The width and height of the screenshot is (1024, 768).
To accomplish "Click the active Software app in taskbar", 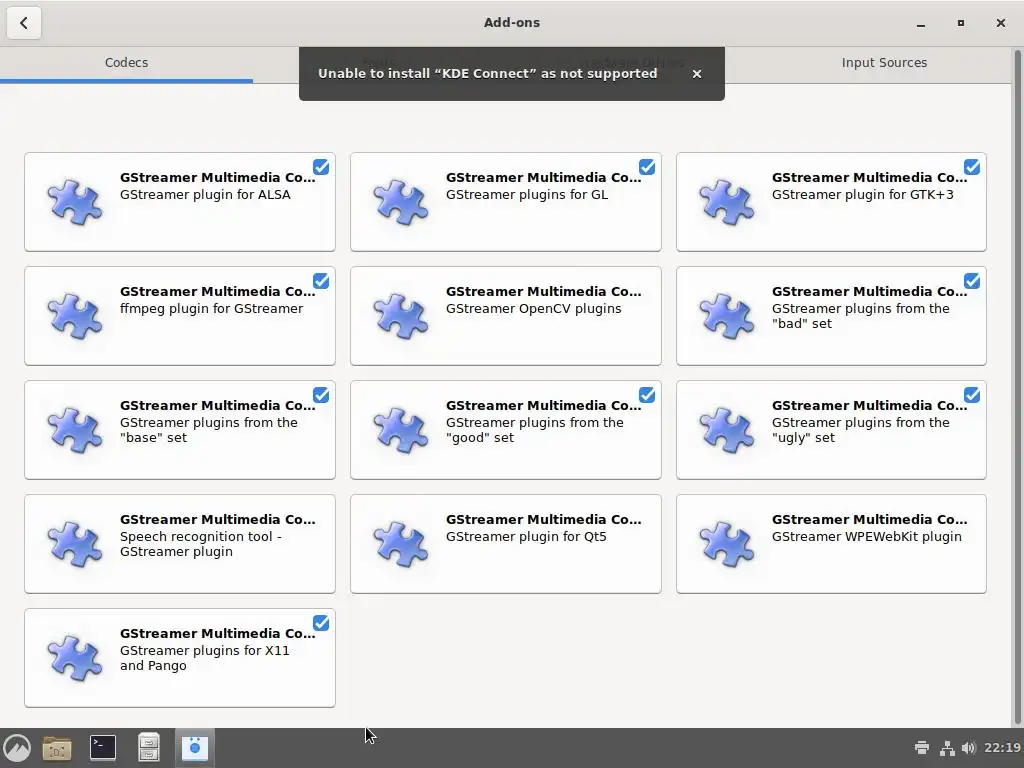I will [195, 748].
